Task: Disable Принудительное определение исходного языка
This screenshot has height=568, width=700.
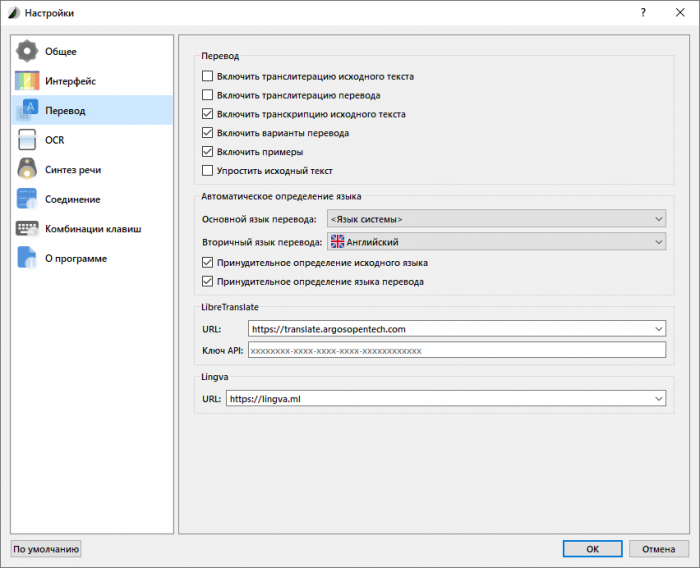Action: [208, 263]
